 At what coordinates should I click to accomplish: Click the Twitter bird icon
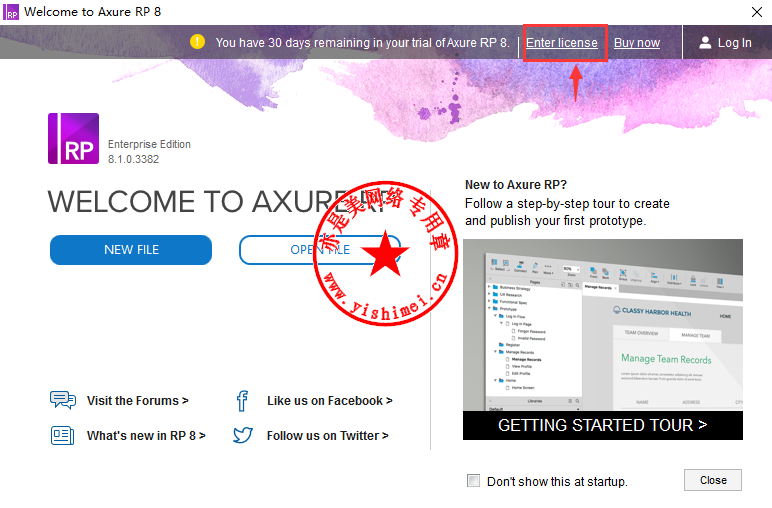[x=243, y=435]
